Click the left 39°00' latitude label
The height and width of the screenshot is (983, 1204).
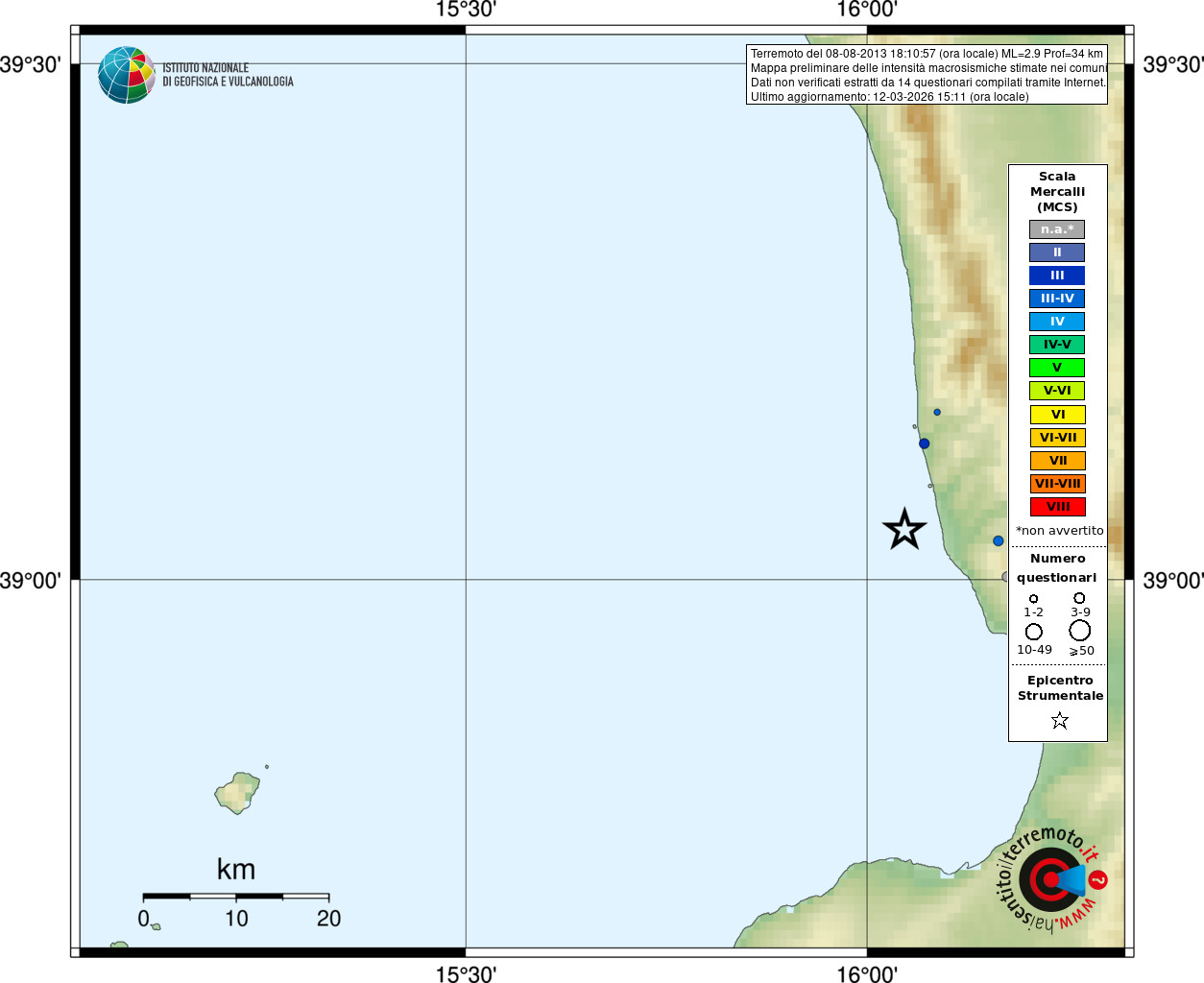[31, 581]
